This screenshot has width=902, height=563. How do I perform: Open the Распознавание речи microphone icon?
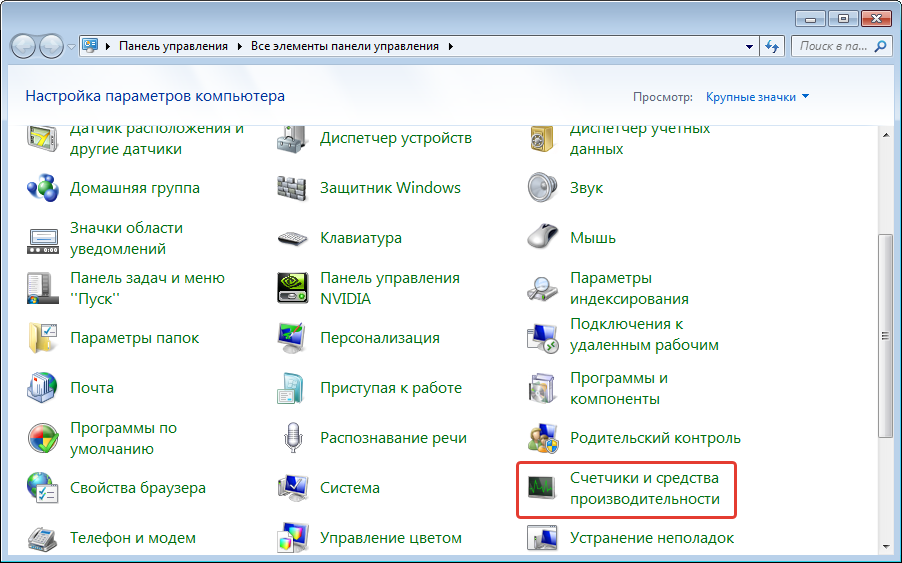pos(291,438)
